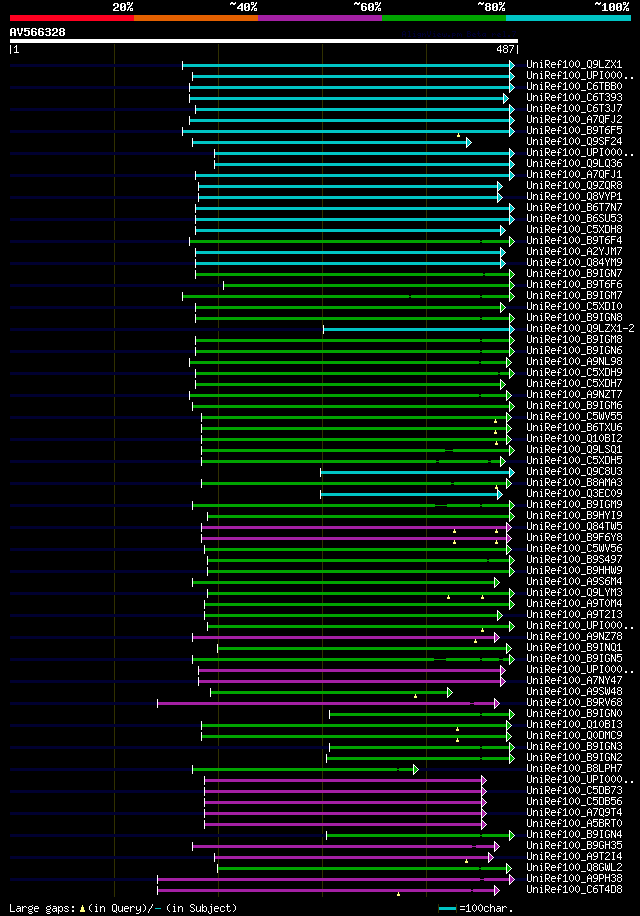Open hit UniRef100_B9IGN7
Viewport: 640px width, 916px height.
[x=574, y=273]
